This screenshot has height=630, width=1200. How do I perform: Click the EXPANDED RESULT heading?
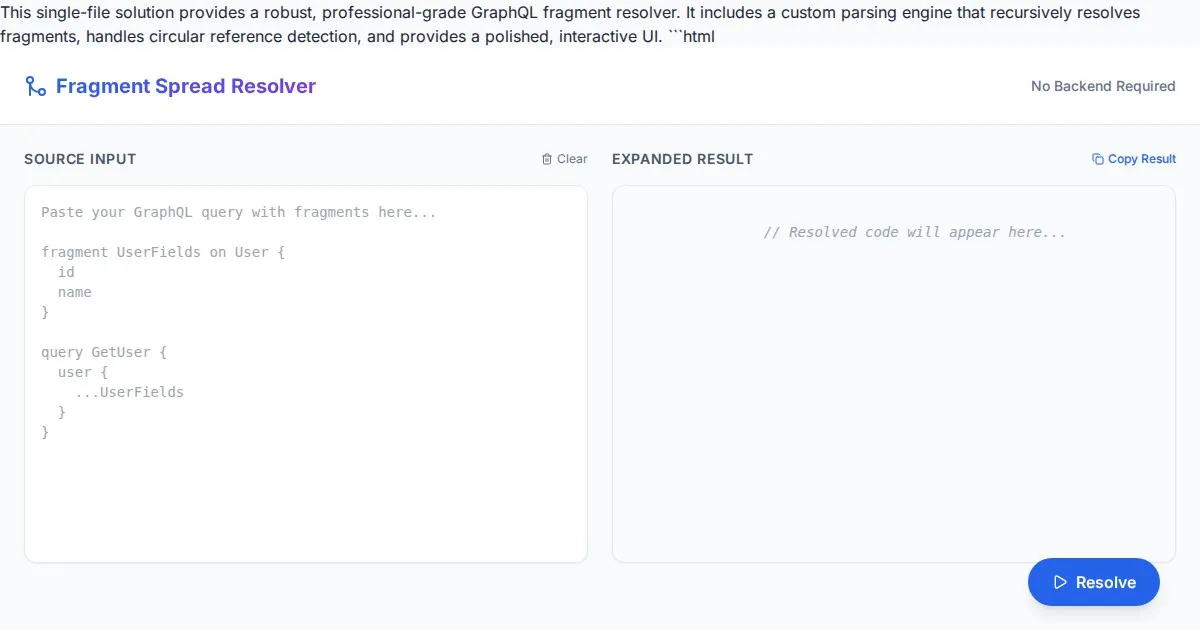[682, 159]
